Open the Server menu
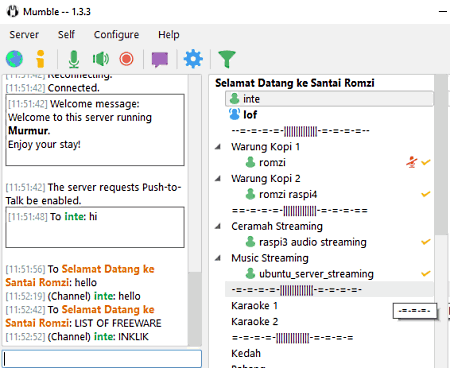This screenshot has width=450, height=368. [x=24, y=34]
